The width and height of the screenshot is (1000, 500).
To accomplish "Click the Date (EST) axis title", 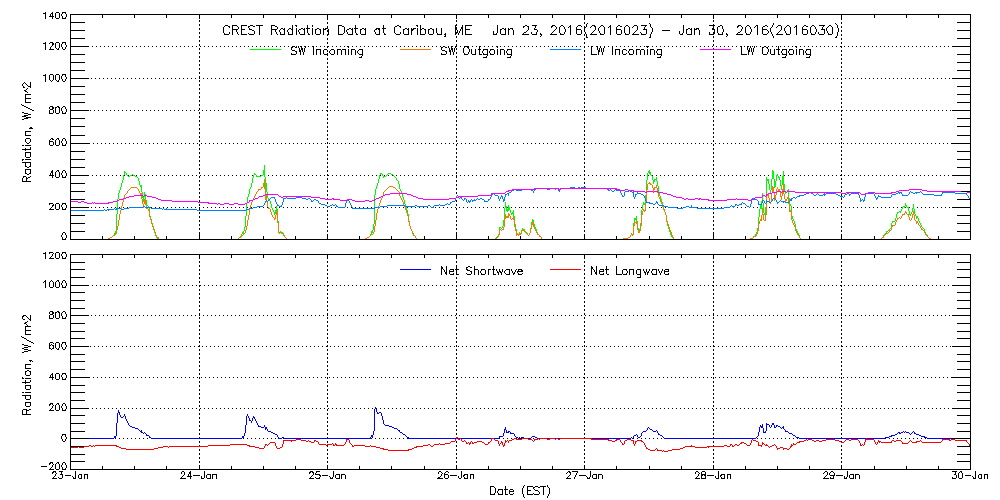I will point(521,491).
